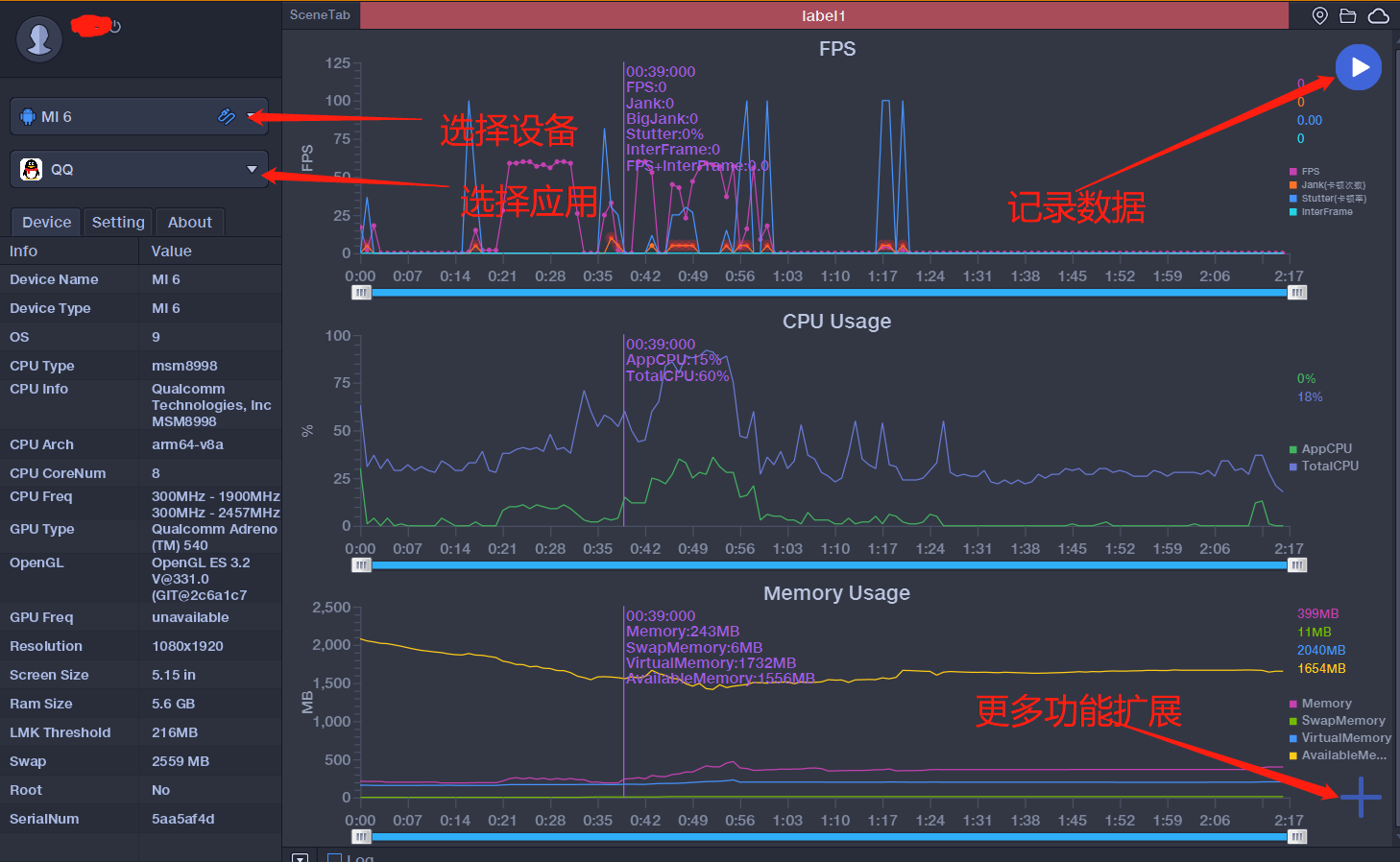The width and height of the screenshot is (1400, 862).
Task: Select the OpenGL row label
Action: pos(36,563)
